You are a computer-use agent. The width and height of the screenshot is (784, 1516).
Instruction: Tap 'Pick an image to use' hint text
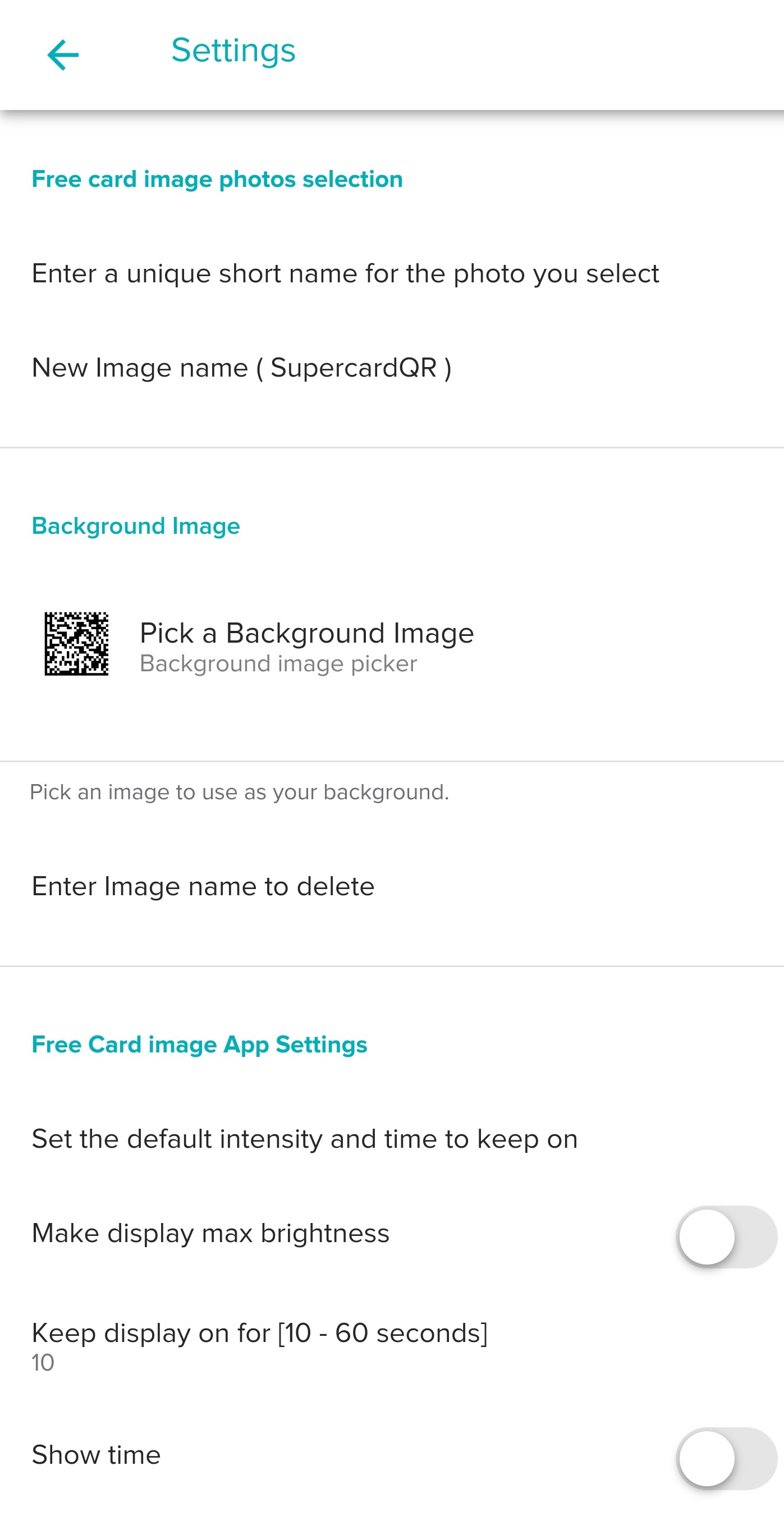point(239,792)
